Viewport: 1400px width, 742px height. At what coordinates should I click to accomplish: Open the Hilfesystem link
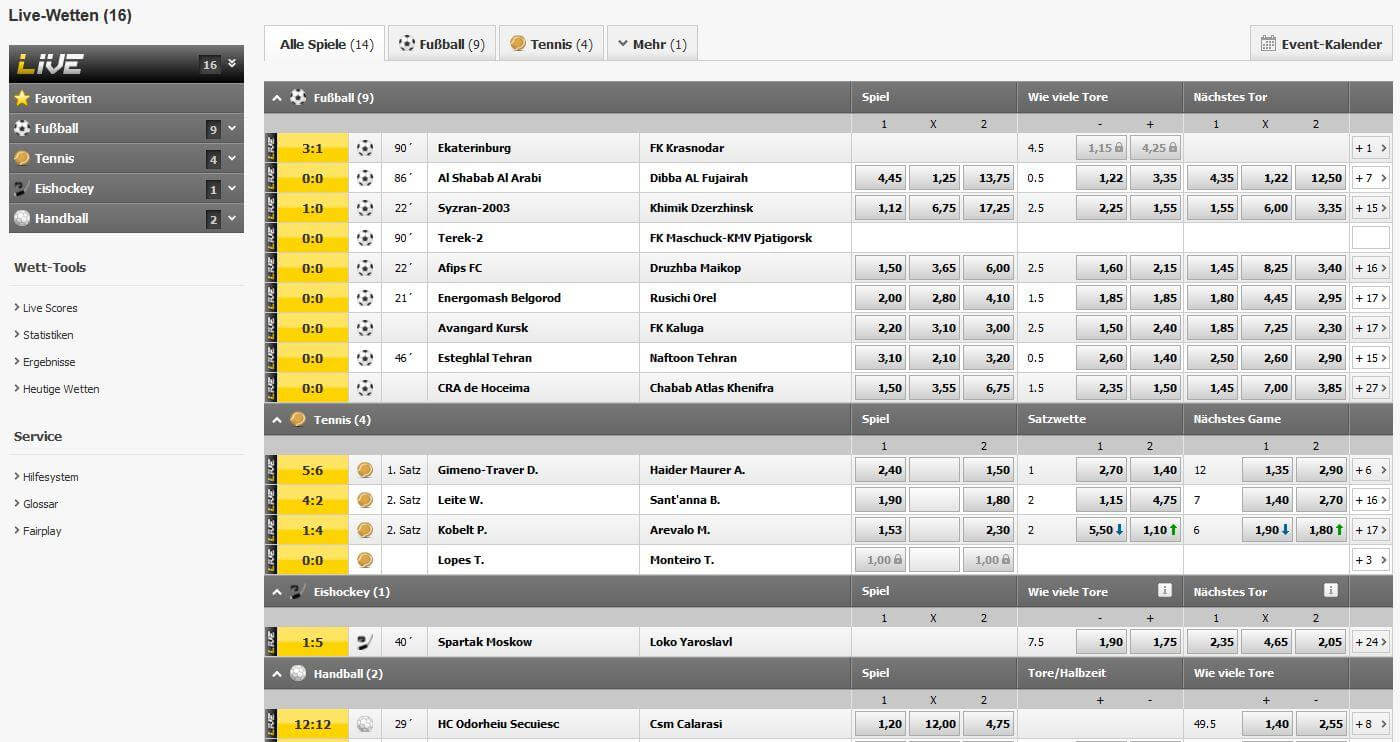click(x=51, y=477)
